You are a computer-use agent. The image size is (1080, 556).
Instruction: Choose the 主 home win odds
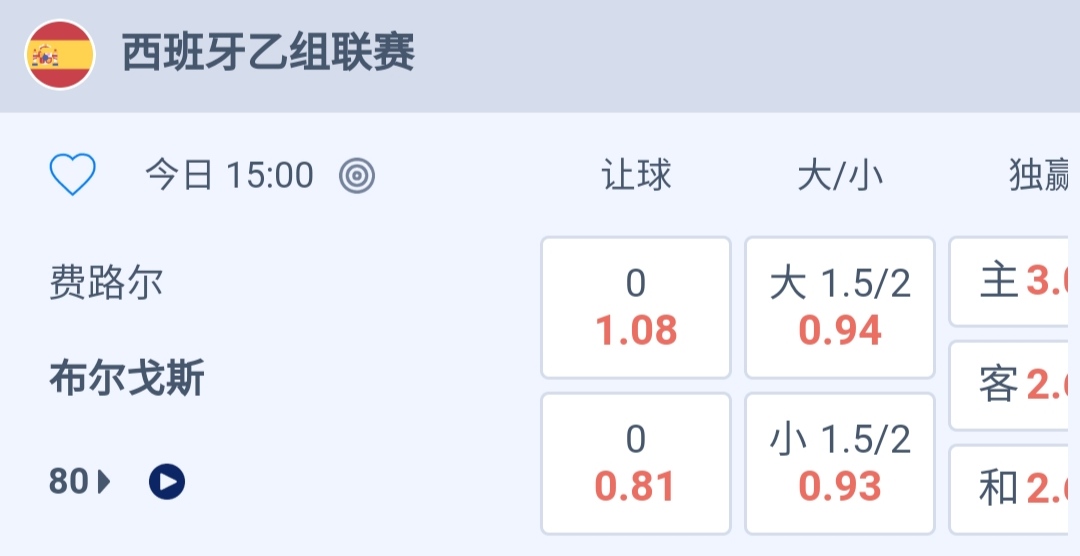(1014, 282)
